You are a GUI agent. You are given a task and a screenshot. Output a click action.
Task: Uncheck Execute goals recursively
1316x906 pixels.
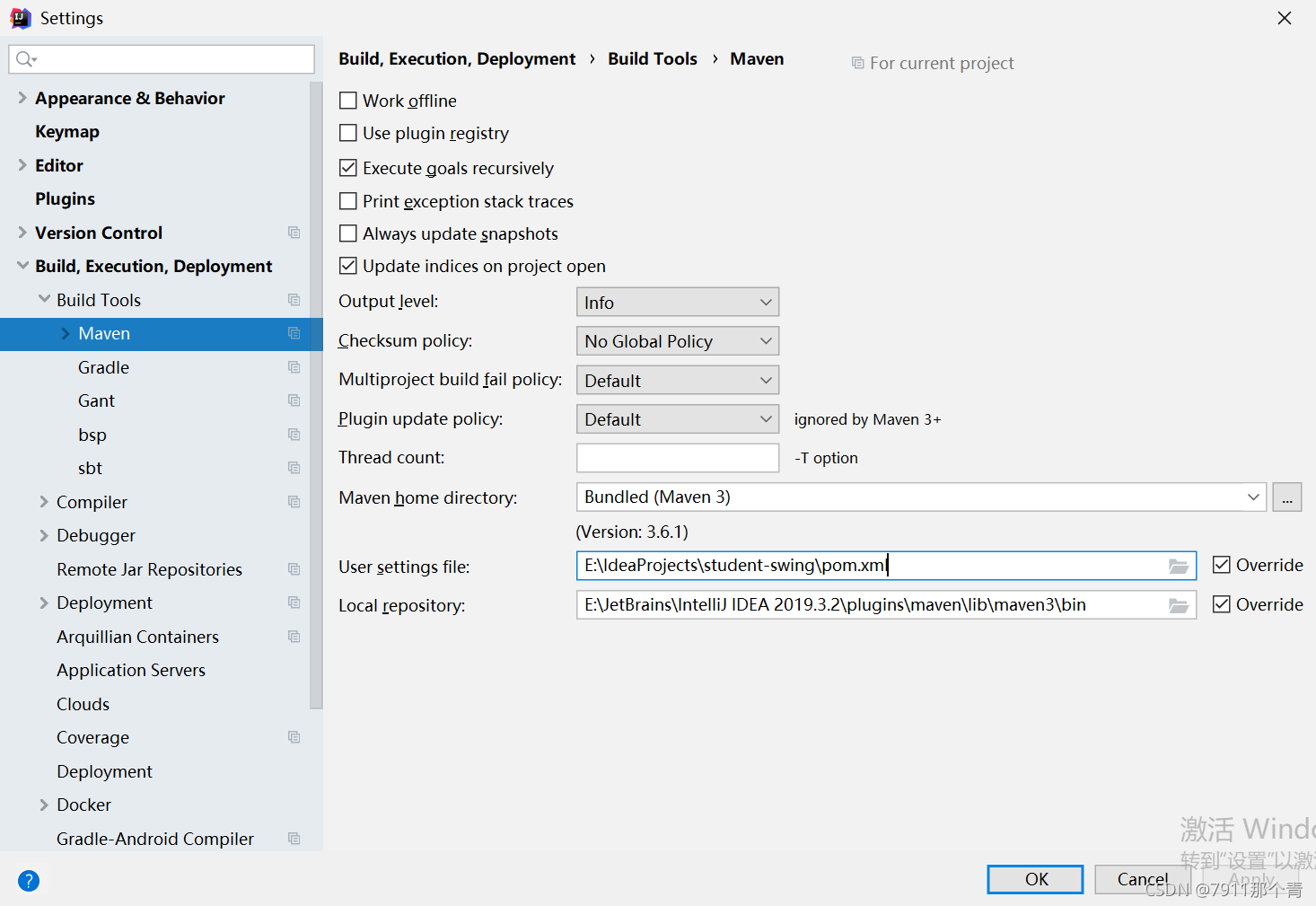348,168
